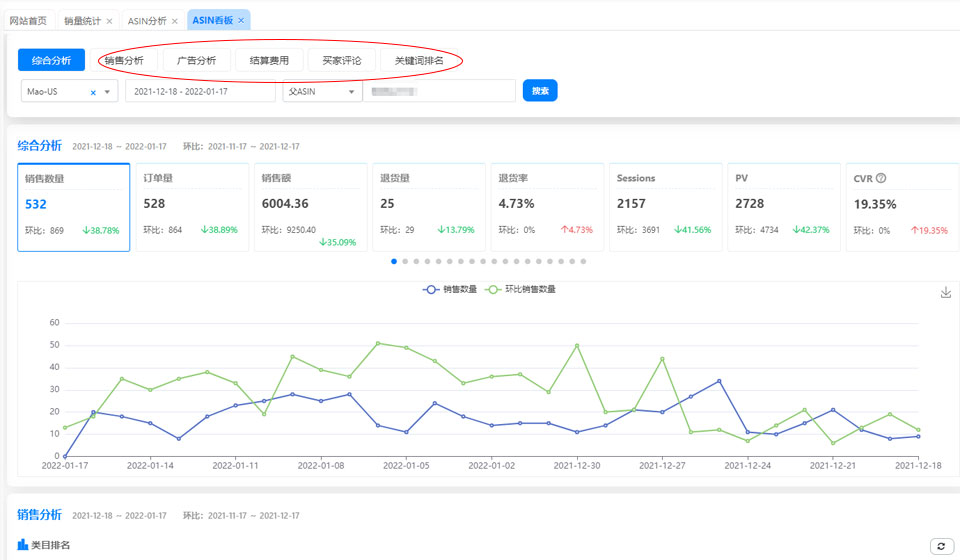Open the 结算费用 section

click(x=269, y=60)
